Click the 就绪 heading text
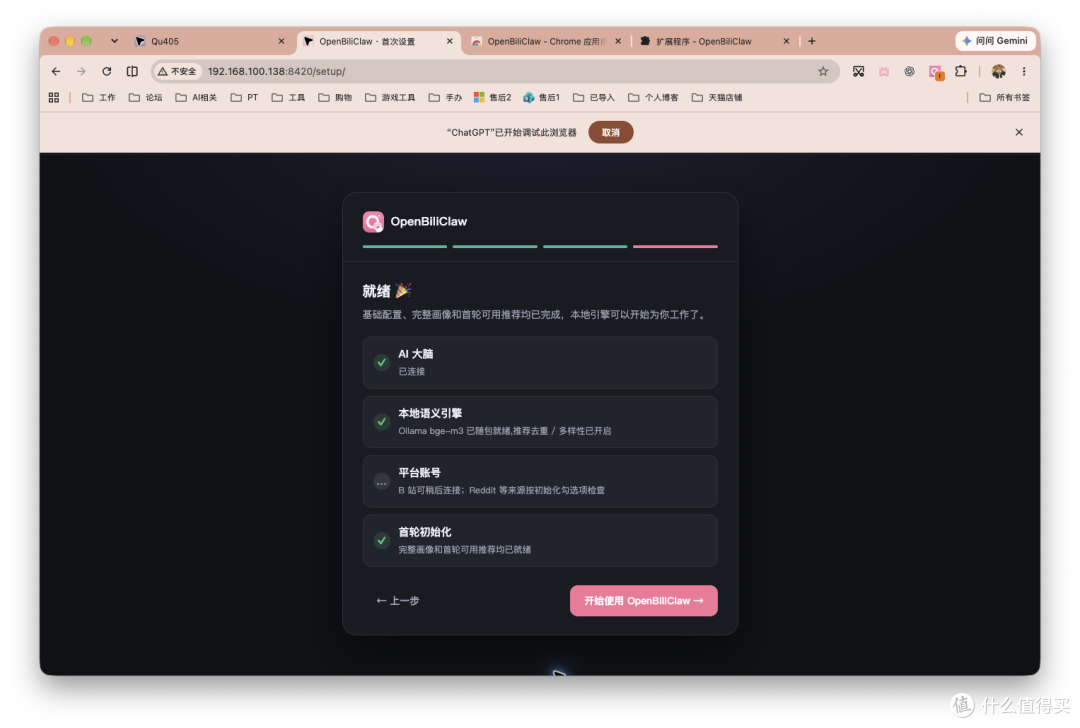Screen dimensions: 1080x728 tap(386, 291)
